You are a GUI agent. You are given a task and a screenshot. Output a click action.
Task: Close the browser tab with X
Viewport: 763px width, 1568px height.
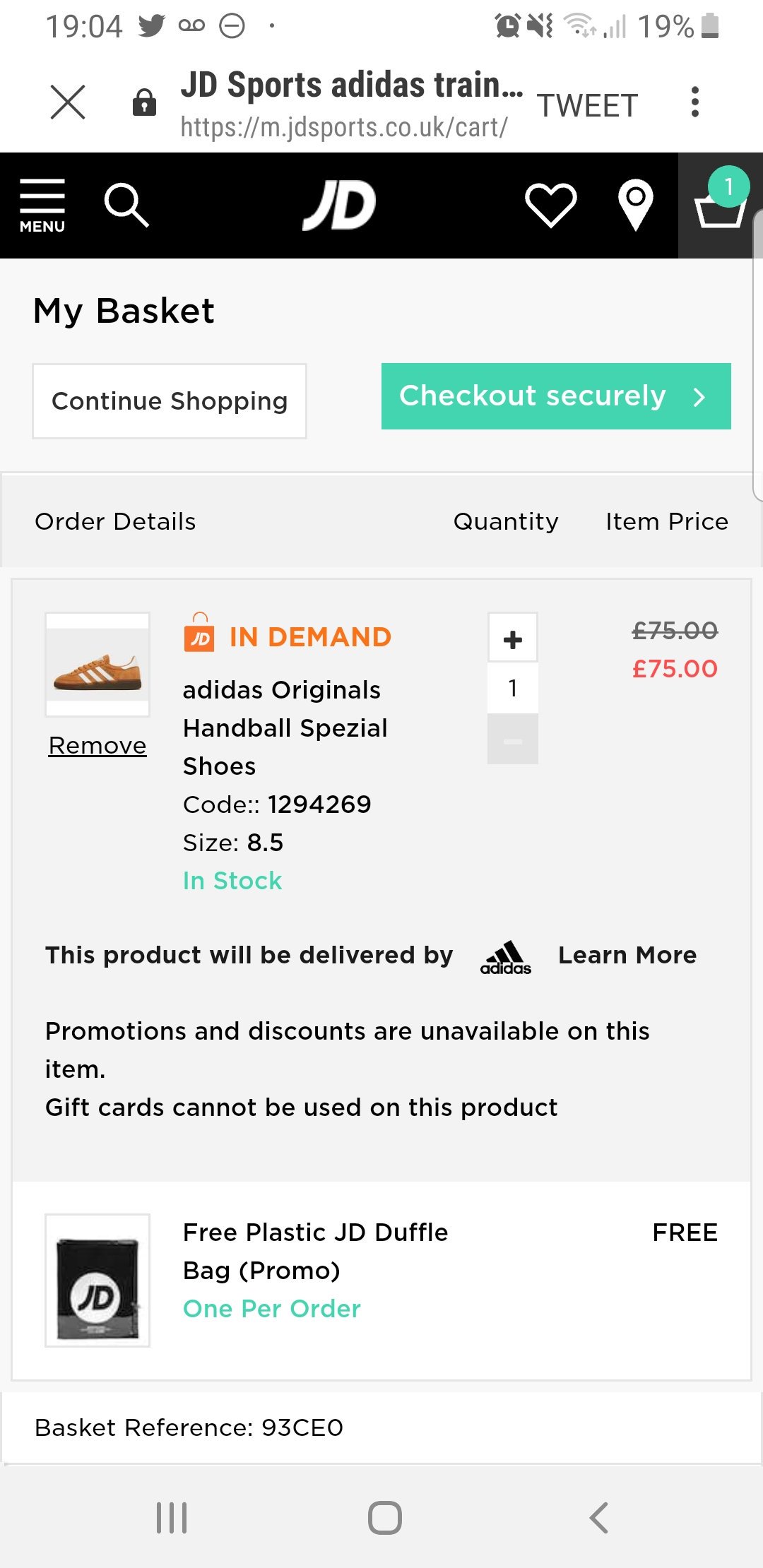click(x=68, y=102)
